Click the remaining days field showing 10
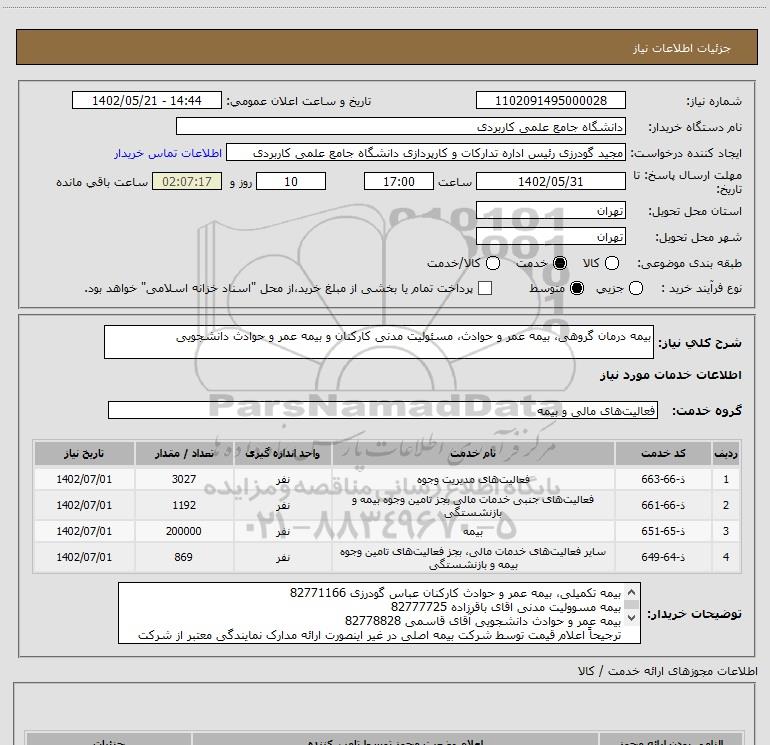770x745 pixels. 291,181
